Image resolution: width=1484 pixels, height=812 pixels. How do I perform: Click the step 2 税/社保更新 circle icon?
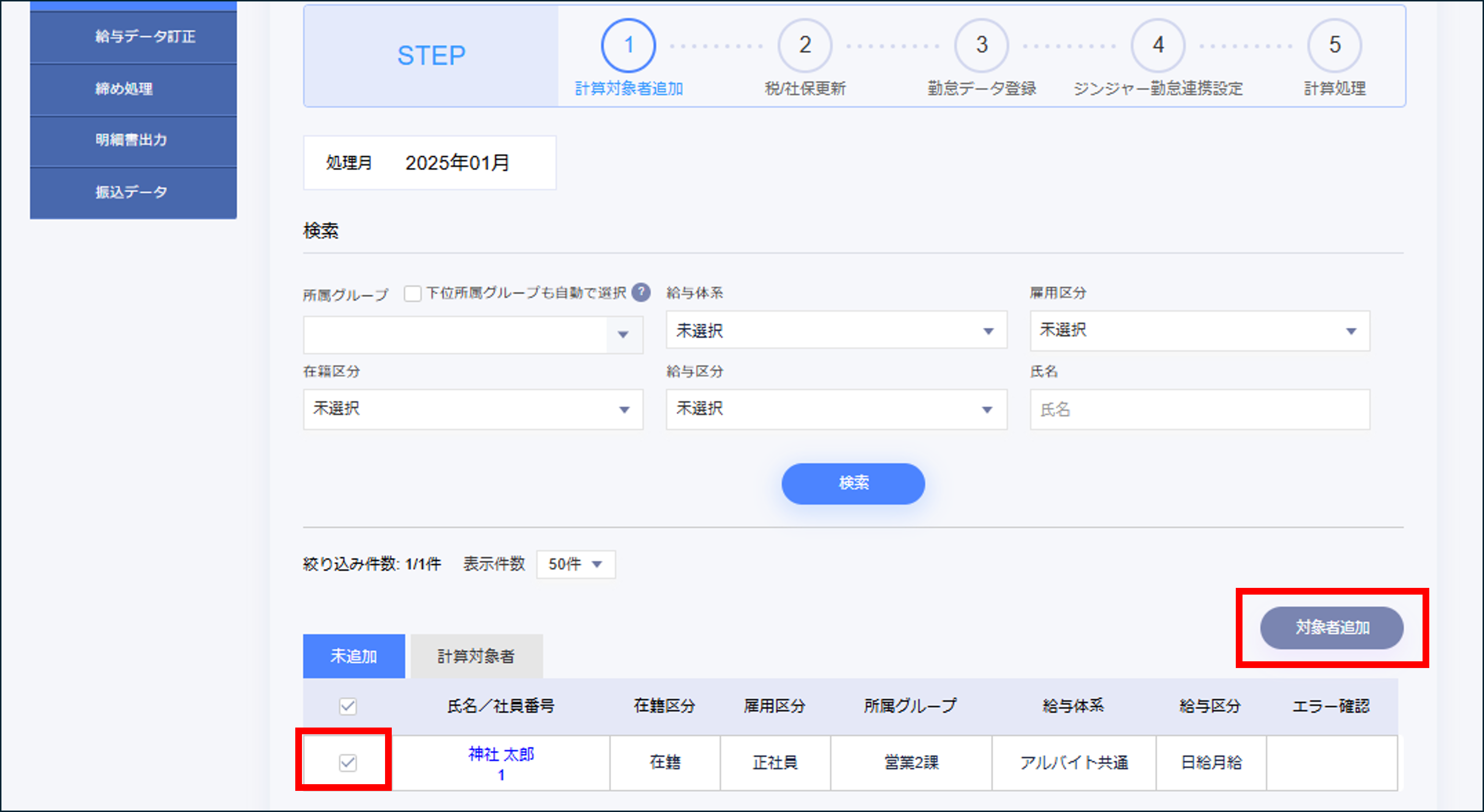click(x=804, y=46)
